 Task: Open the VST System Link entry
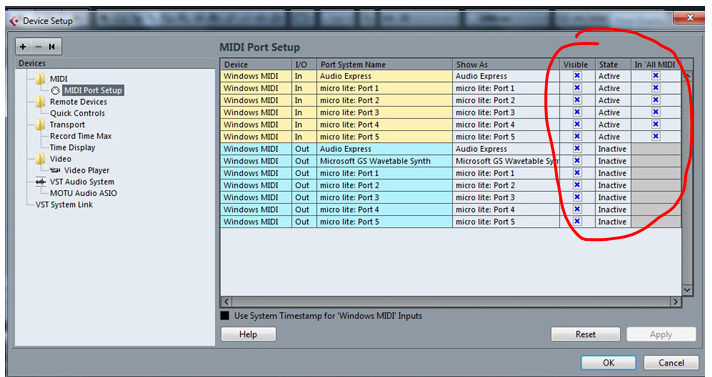[x=64, y=204]
